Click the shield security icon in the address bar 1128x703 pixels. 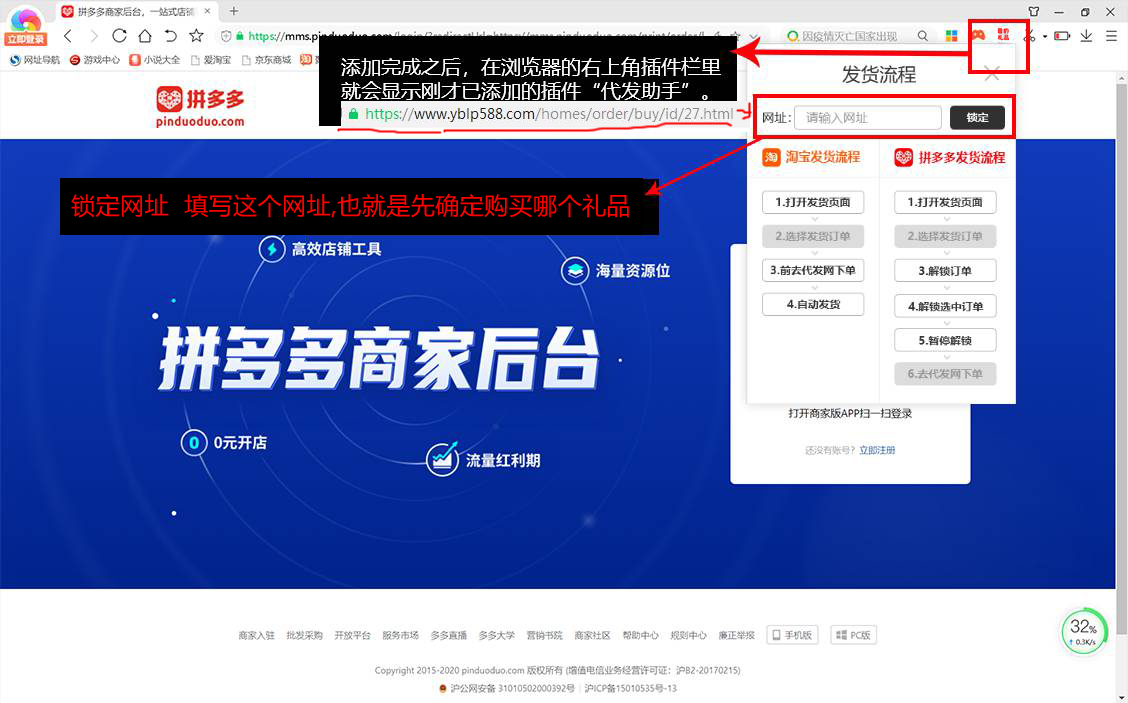(226, 36)
